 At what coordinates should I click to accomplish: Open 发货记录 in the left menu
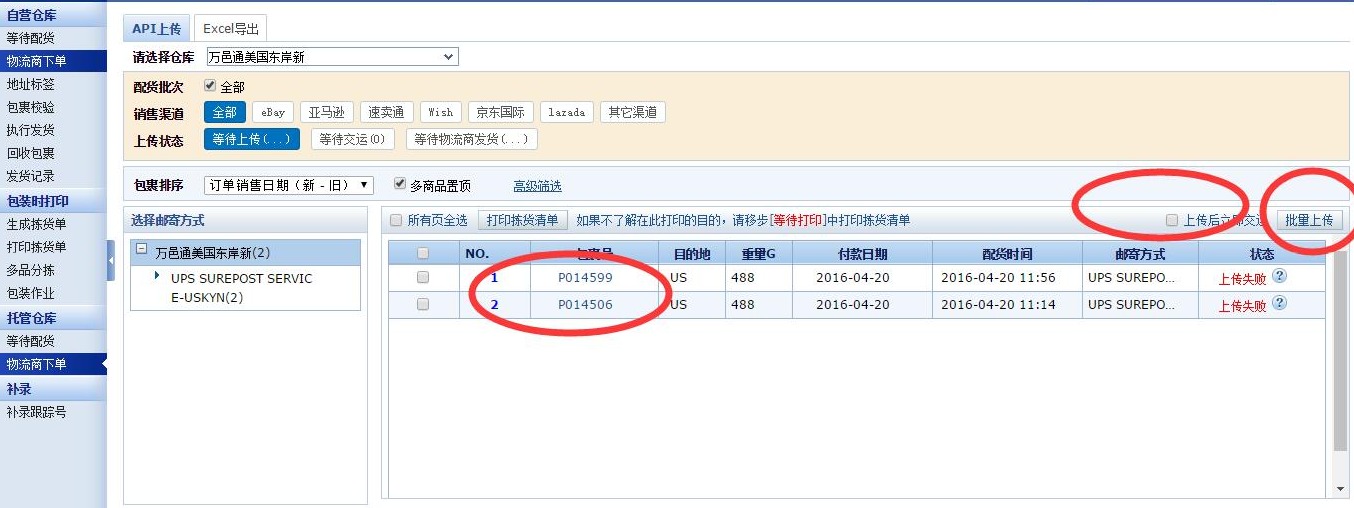(x=31, y=176)
